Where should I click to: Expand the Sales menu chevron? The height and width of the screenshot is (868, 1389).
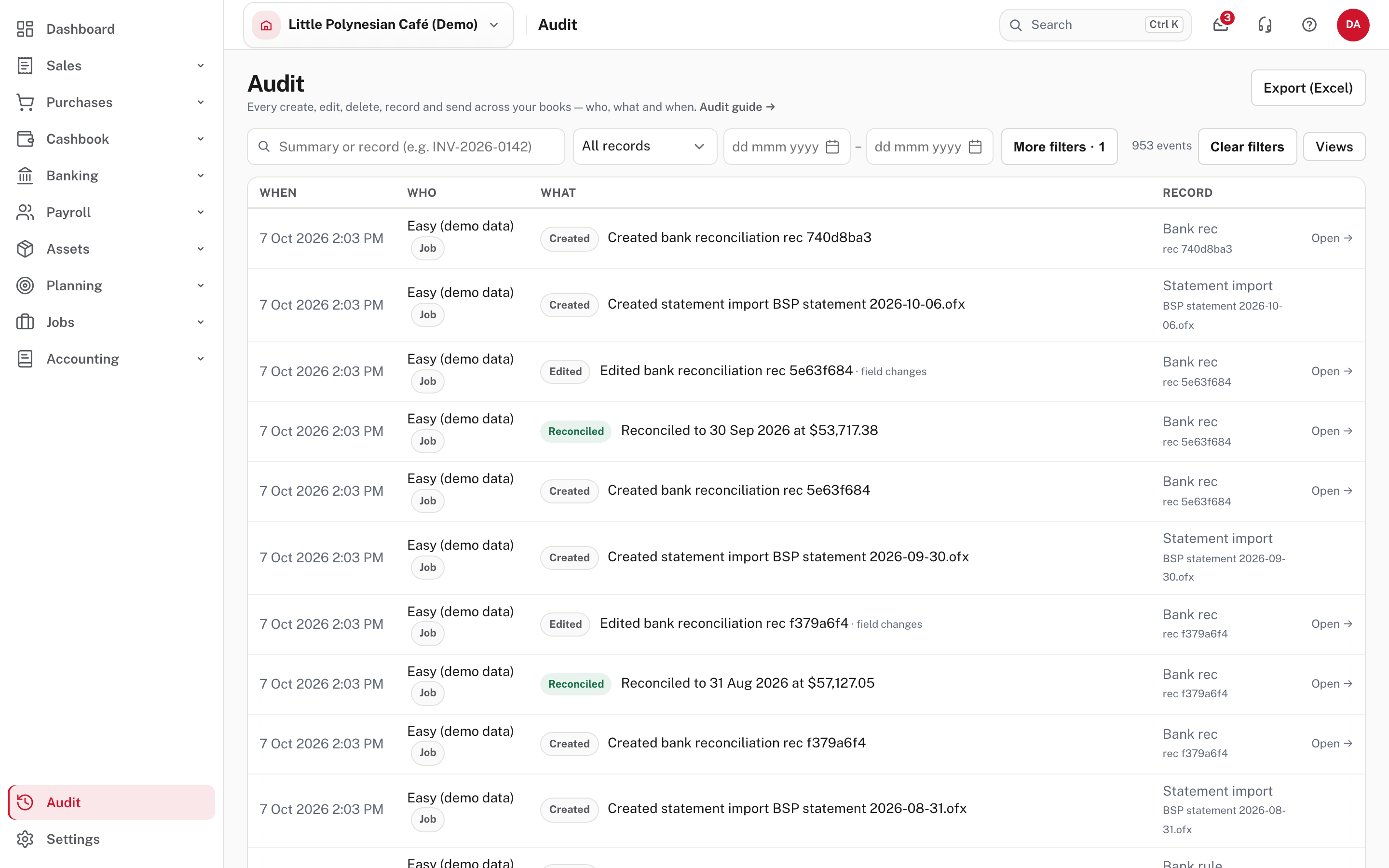[200, 66]
